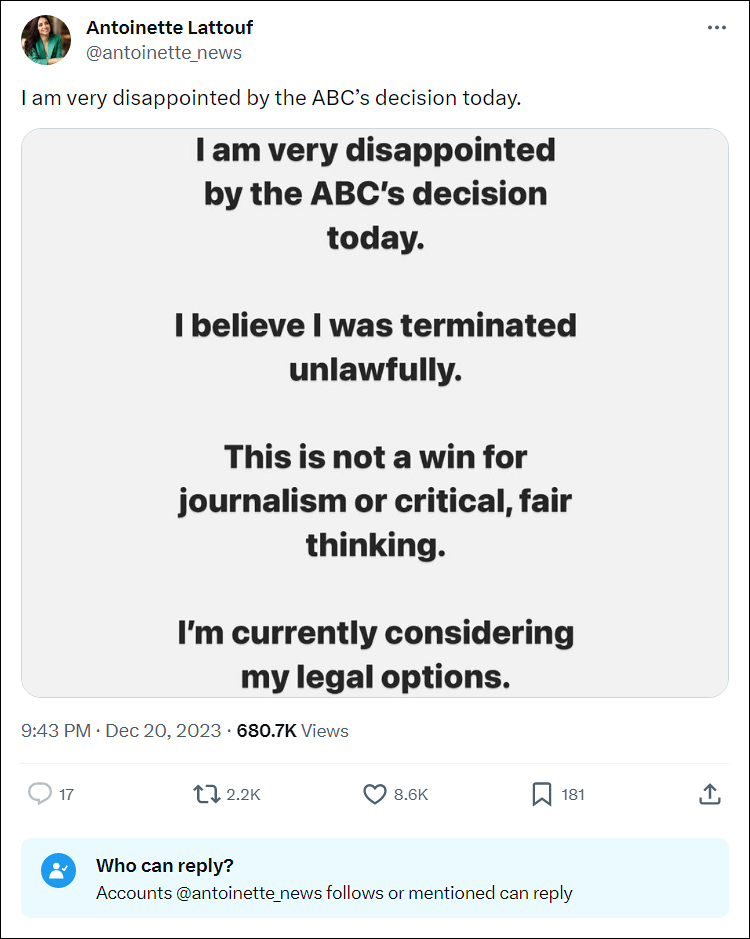This screenshot has height=939, width=750.
Task: Click the accounts that can reply notice text
Action: [334, 893]
